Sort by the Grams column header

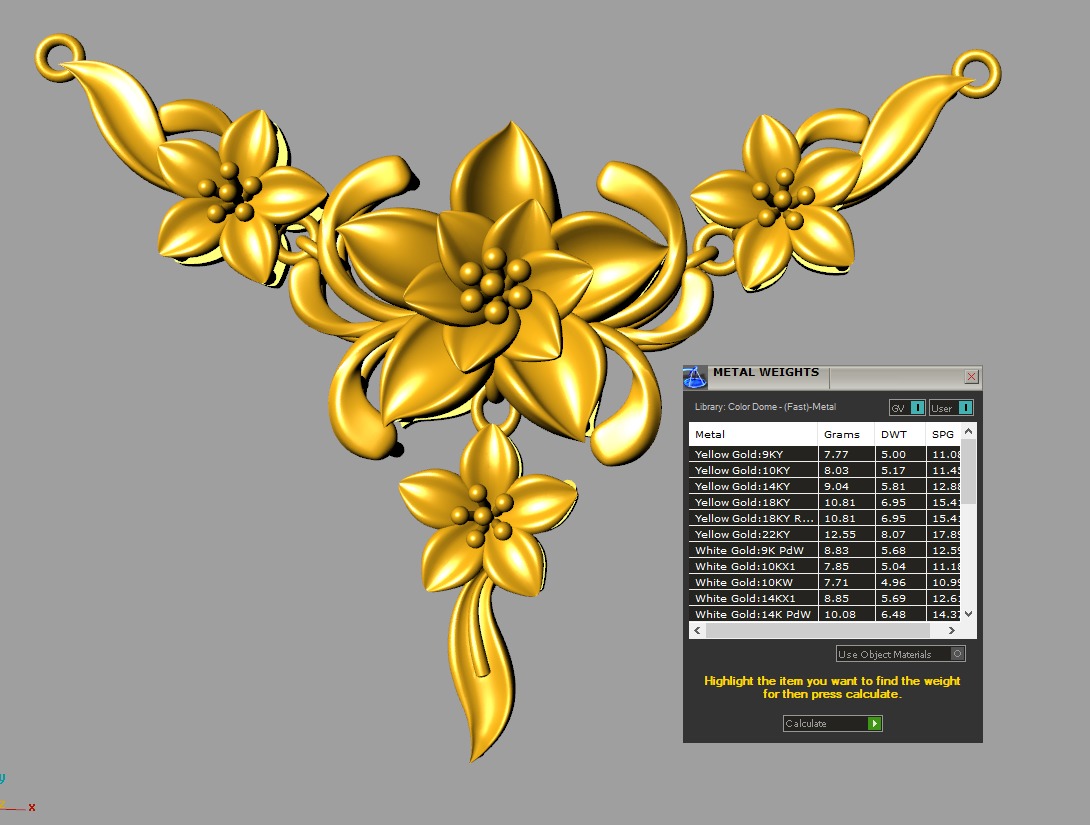point(846,434)
